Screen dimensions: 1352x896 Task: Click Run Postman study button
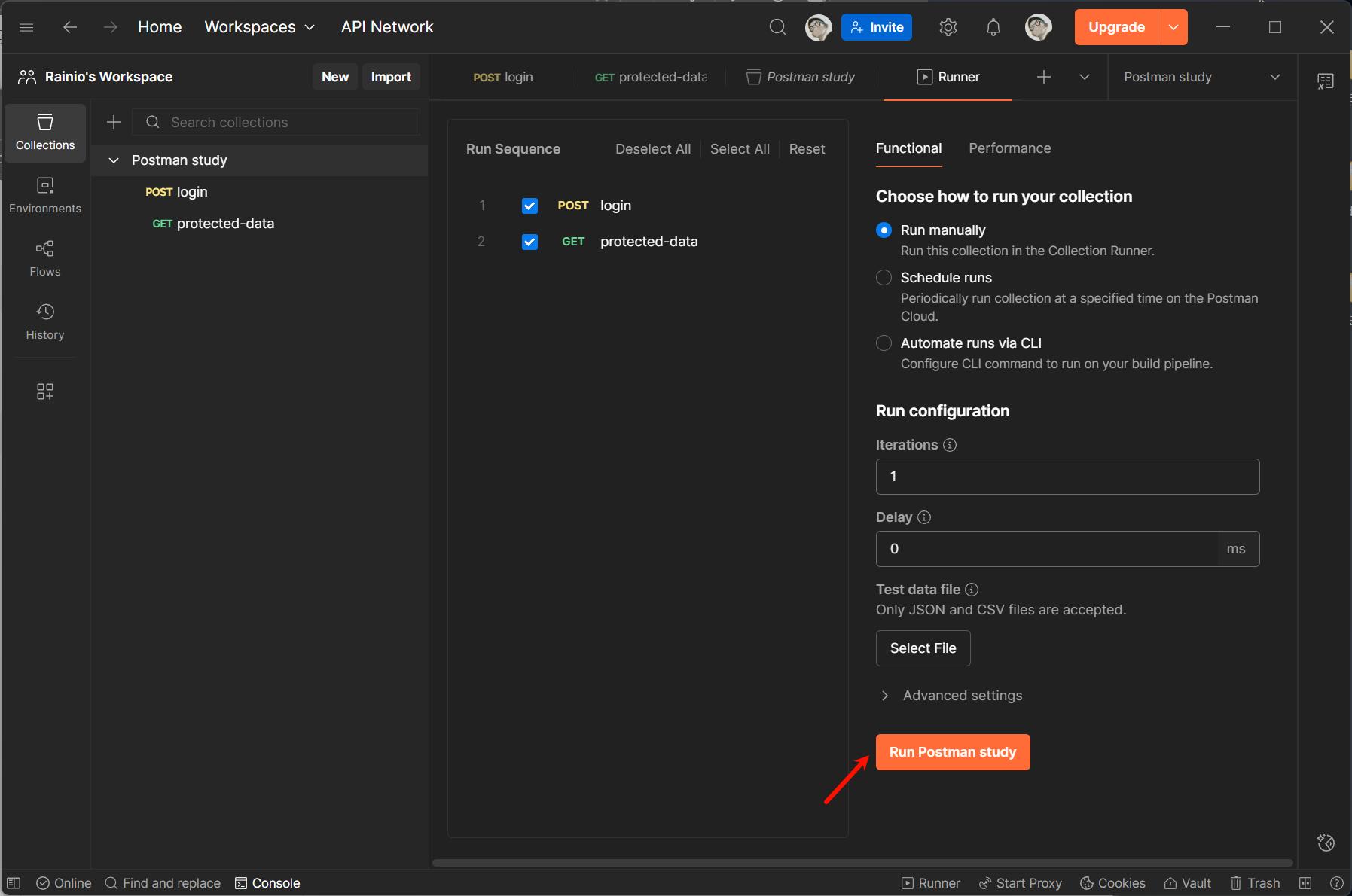(953, 752)
